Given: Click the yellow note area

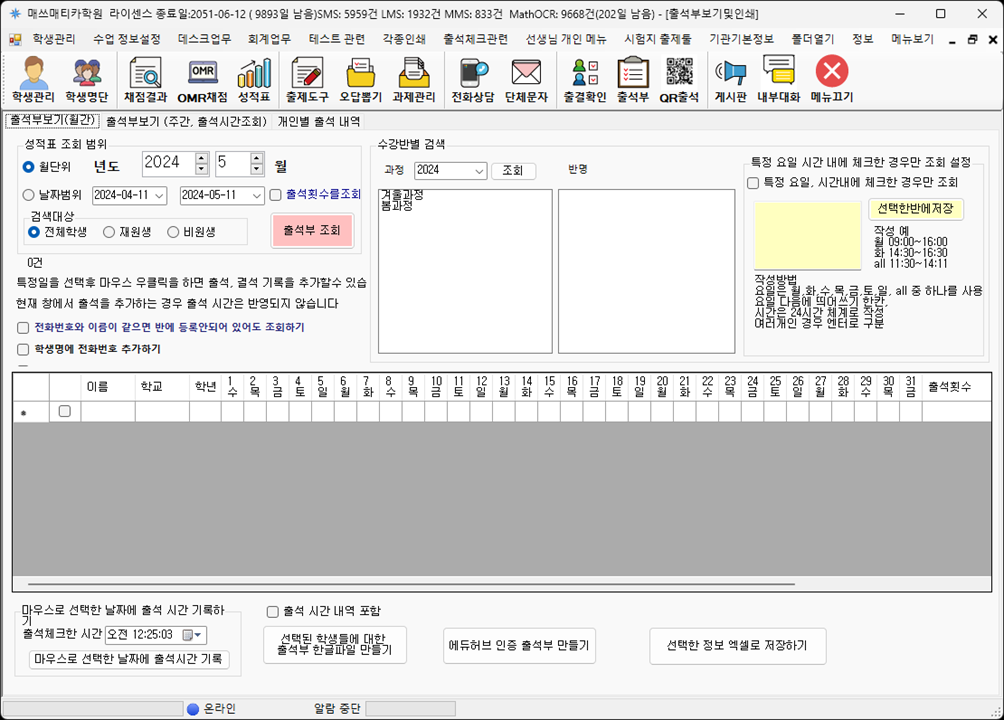Looking at the screenshot, I should tap(807, 235).
